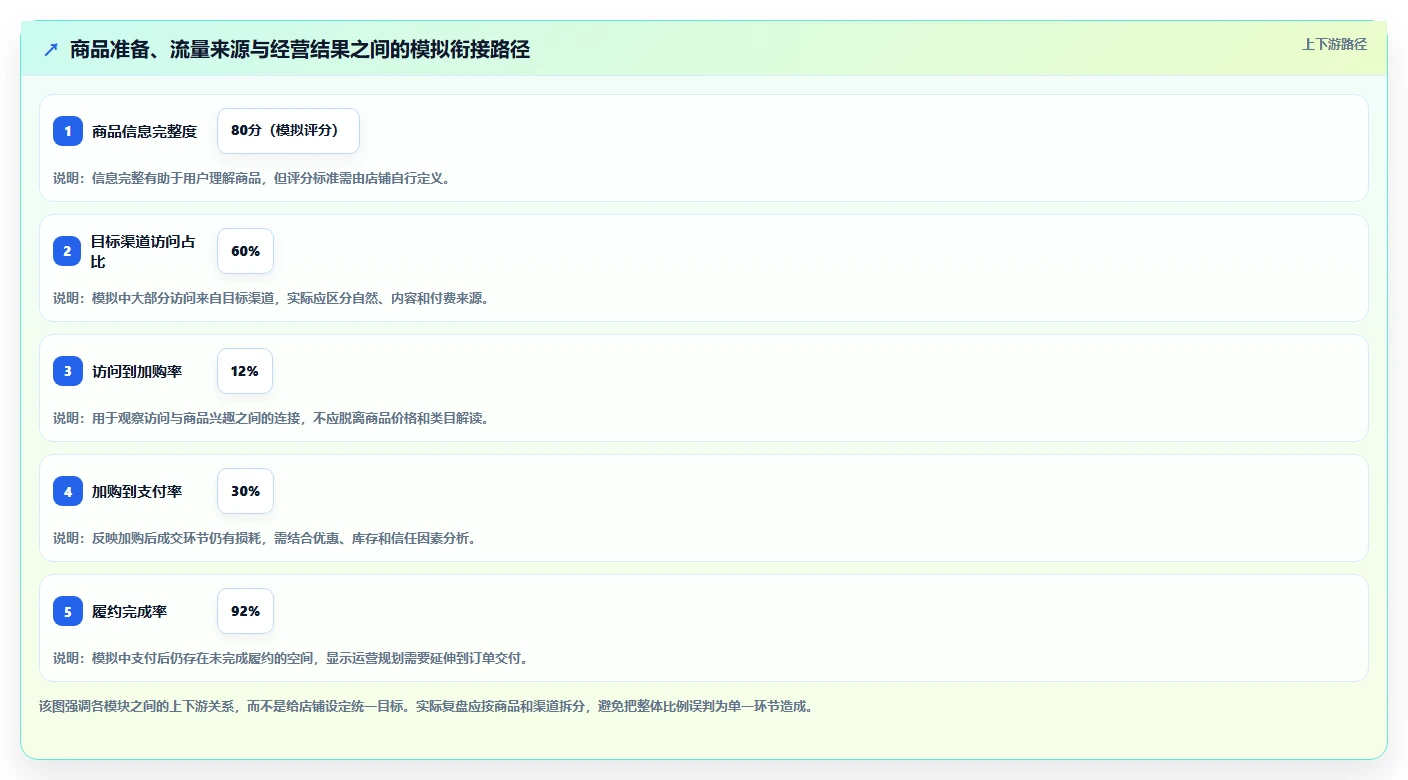Select the 目标渠道访问占比 label

pos(144,251)
